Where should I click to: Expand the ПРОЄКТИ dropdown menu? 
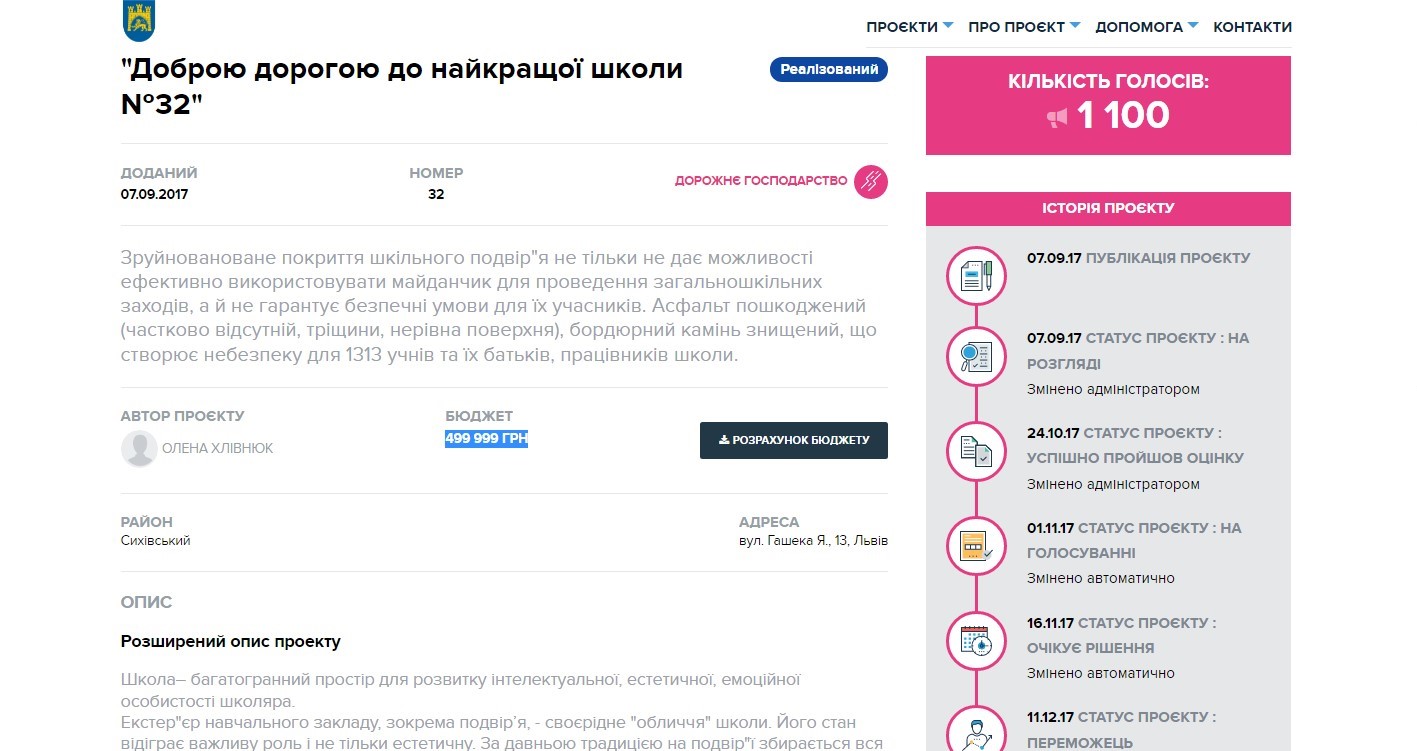point(909,27)
